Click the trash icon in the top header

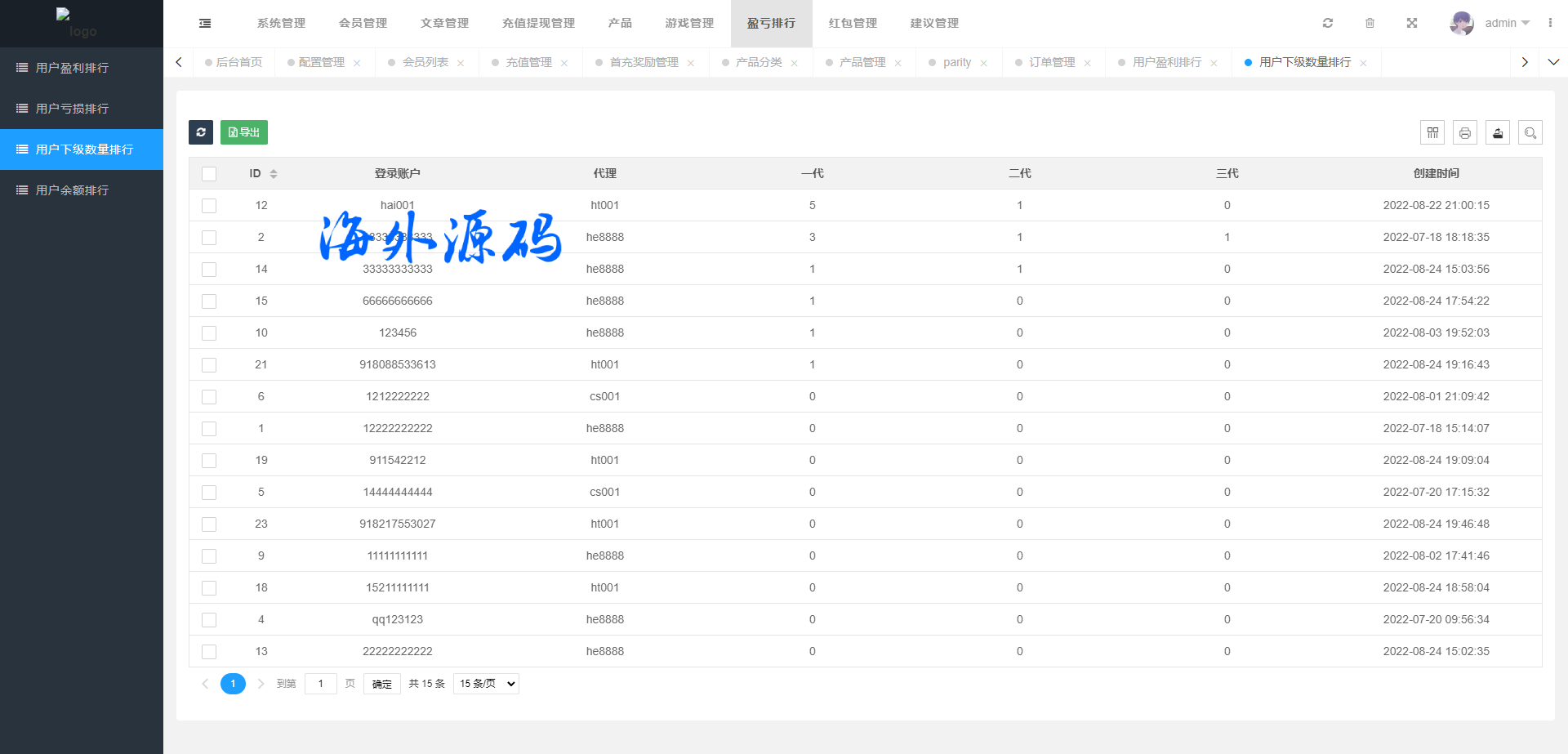[1370, 23]
